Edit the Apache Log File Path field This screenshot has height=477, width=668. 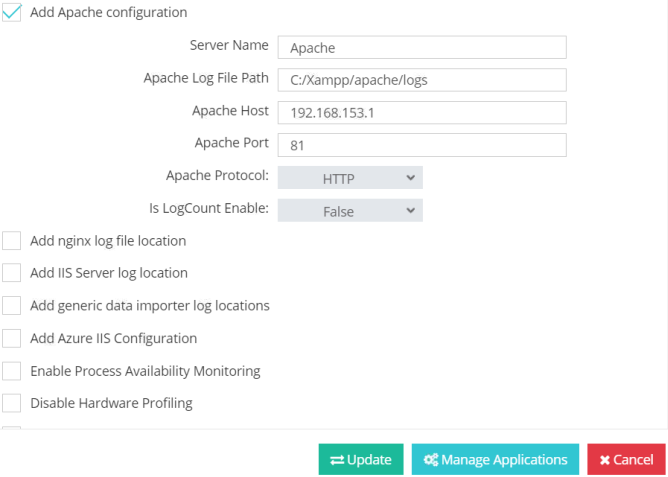[422, 80]
